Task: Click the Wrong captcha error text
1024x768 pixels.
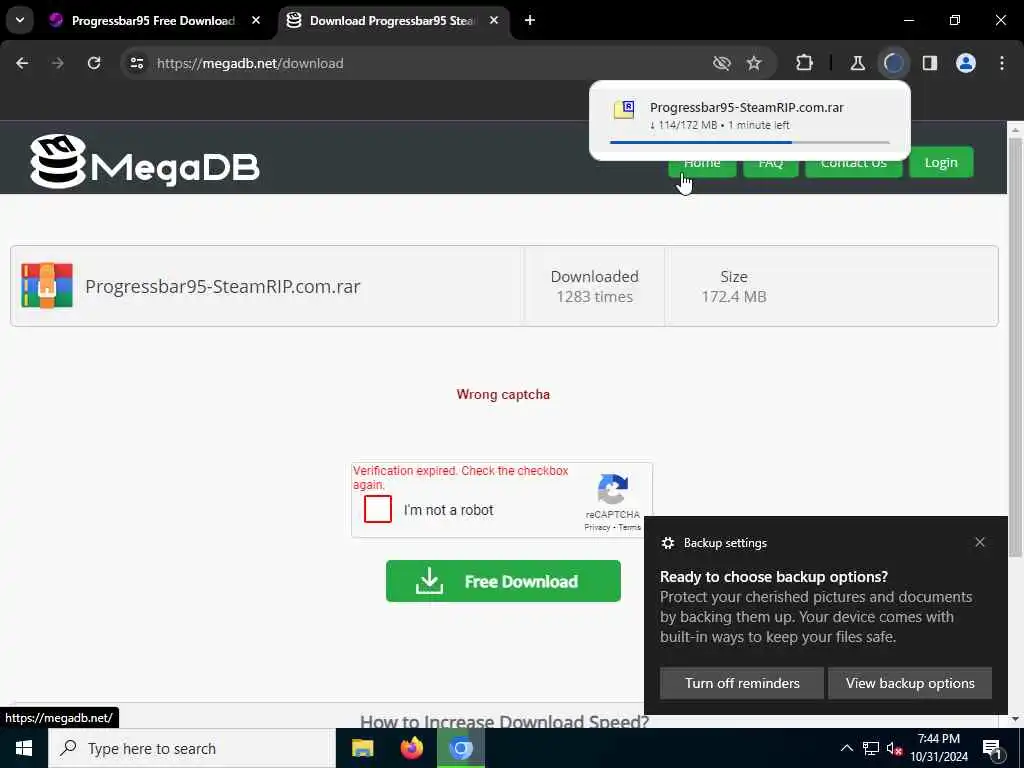Action: pos(503,394)
